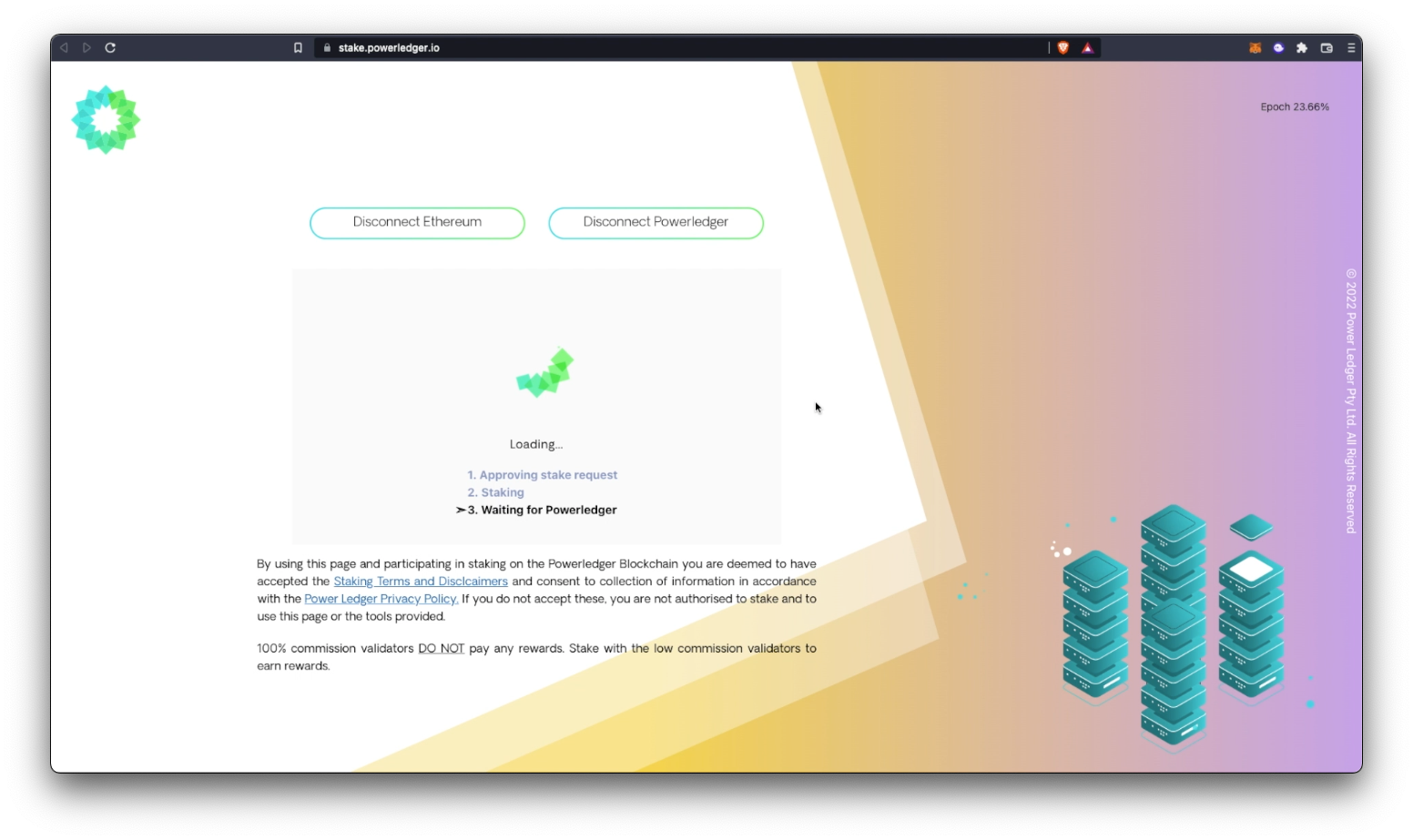
Task: Open the Phantom wallet extension
Action: 1277,47
